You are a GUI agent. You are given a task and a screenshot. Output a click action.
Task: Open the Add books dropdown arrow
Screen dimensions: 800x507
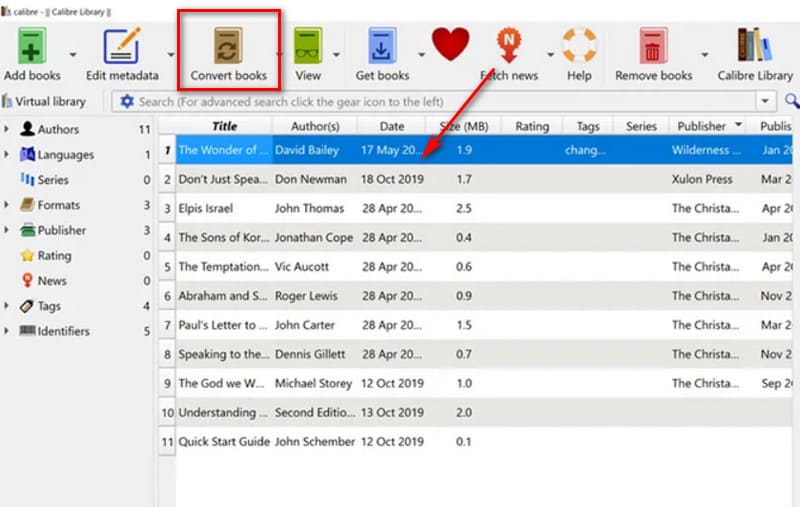pyautogui.click(x=73, y=54)
